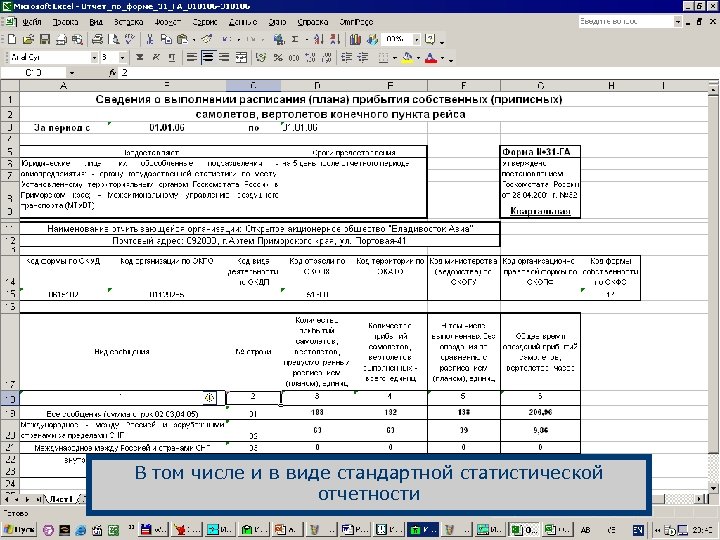Click the EN language indicator in tray
This screenshot has height=540, width=720.
coord(638,530)
